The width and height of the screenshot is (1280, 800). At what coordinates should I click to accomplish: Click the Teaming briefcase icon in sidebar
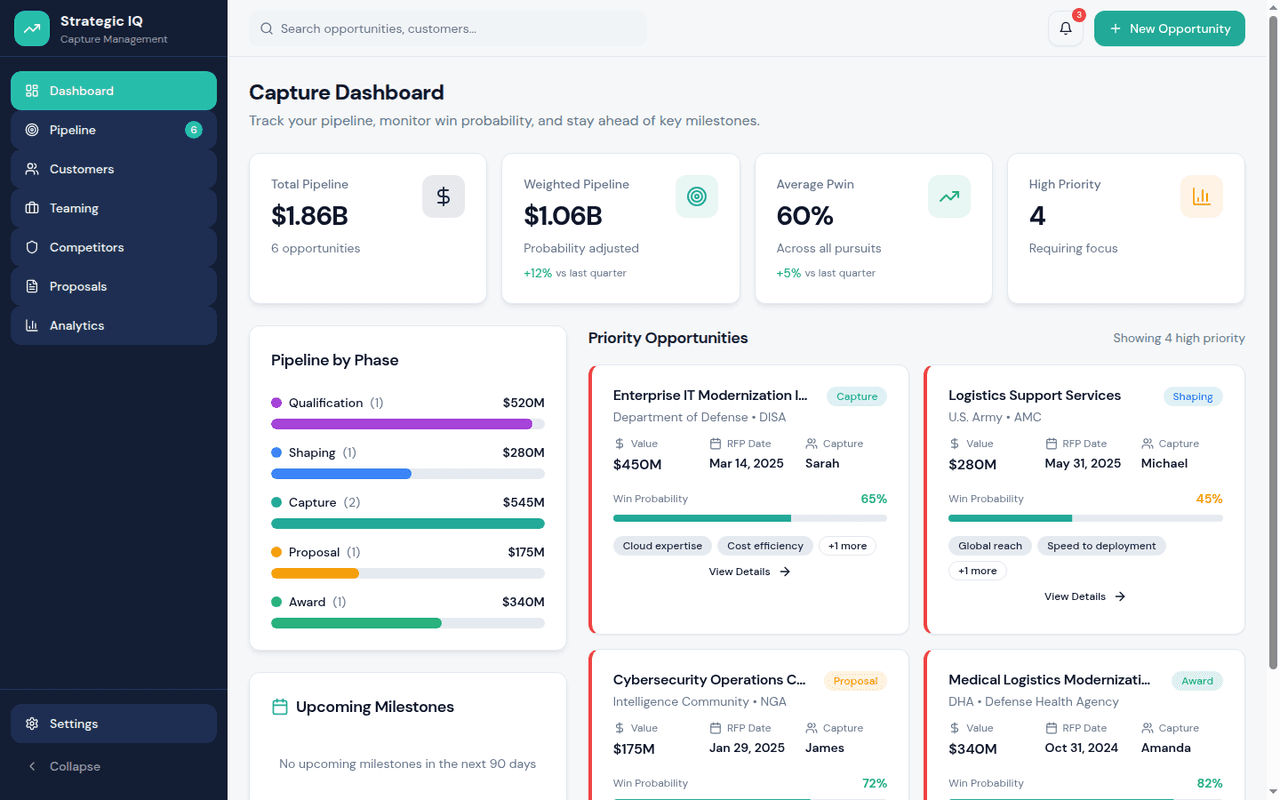tap(32, 208)
